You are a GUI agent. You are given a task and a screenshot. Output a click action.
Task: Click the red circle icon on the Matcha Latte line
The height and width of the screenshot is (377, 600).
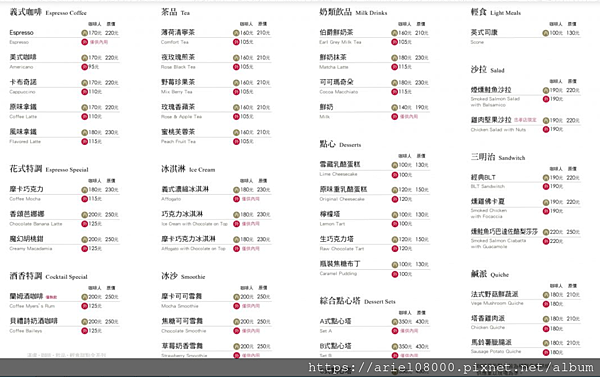click(x=395, y=67)
